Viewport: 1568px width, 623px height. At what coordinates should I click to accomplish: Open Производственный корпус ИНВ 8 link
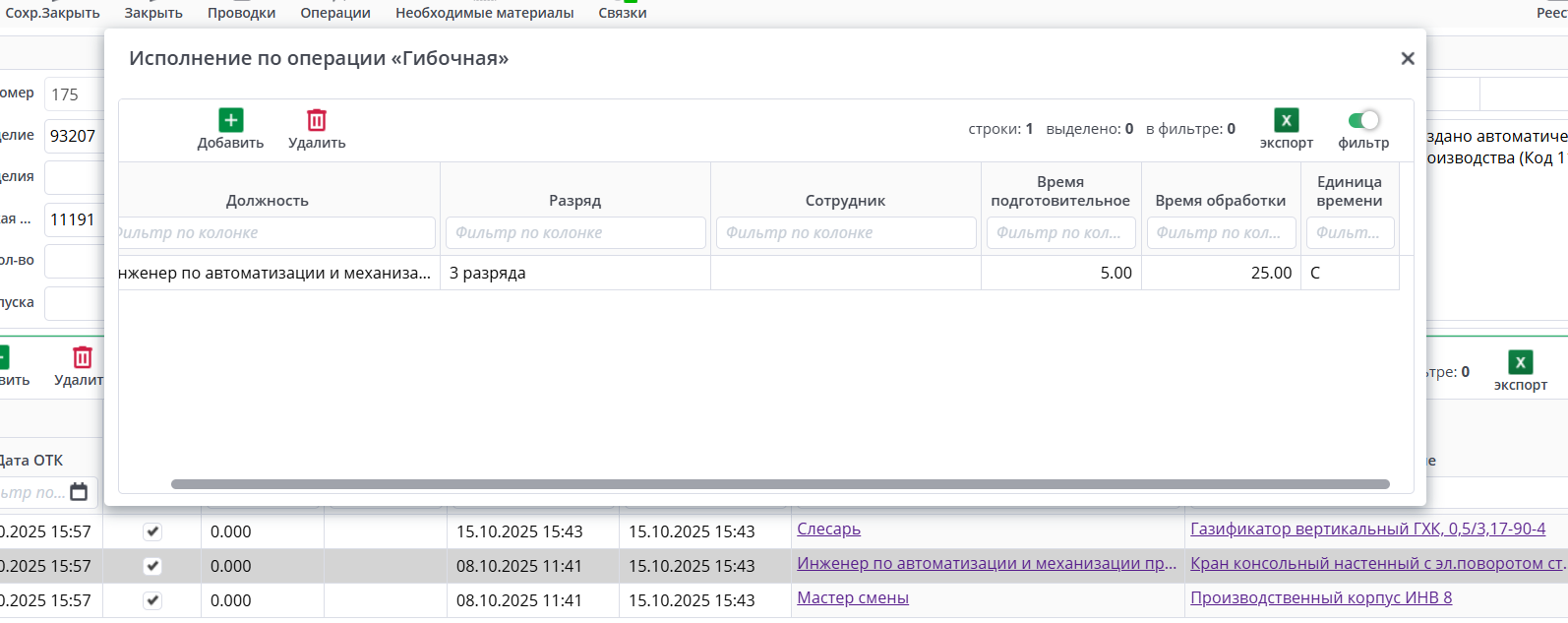click(1320, 598)
